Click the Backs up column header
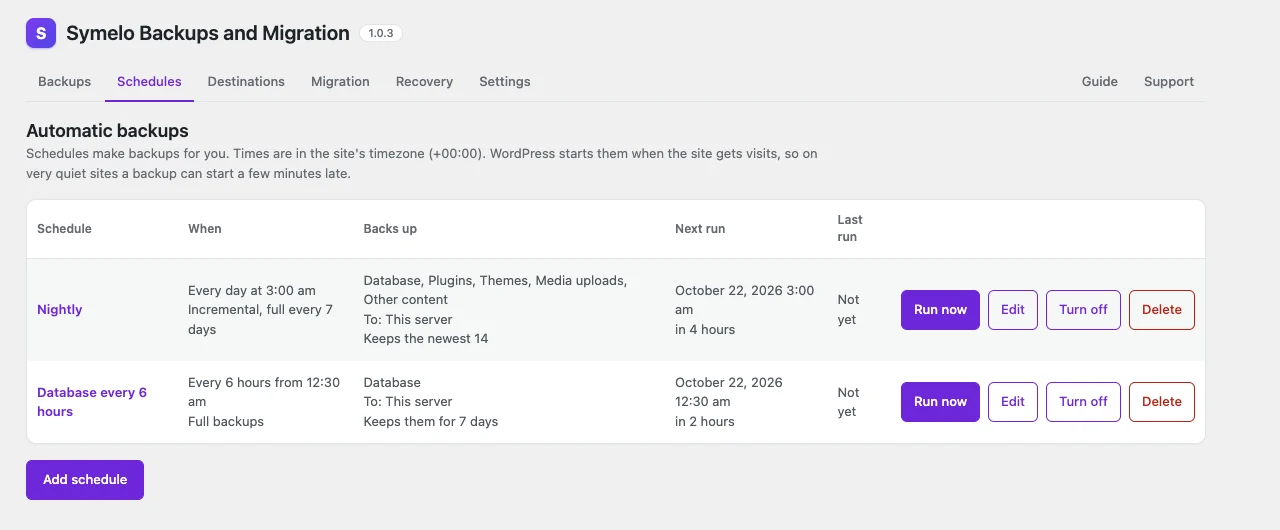This screenshot has width=1280, height=530. click(x=390, y=229)
